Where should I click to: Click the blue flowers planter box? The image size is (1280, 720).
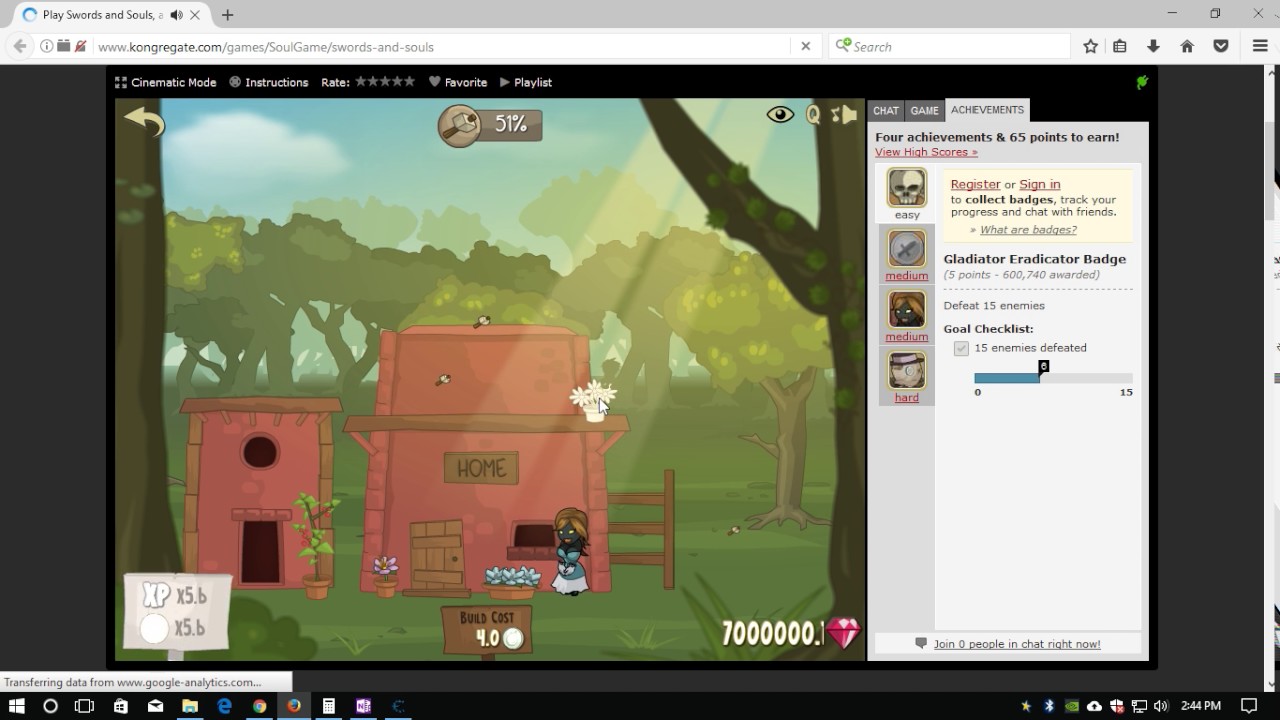coord(513,582)
